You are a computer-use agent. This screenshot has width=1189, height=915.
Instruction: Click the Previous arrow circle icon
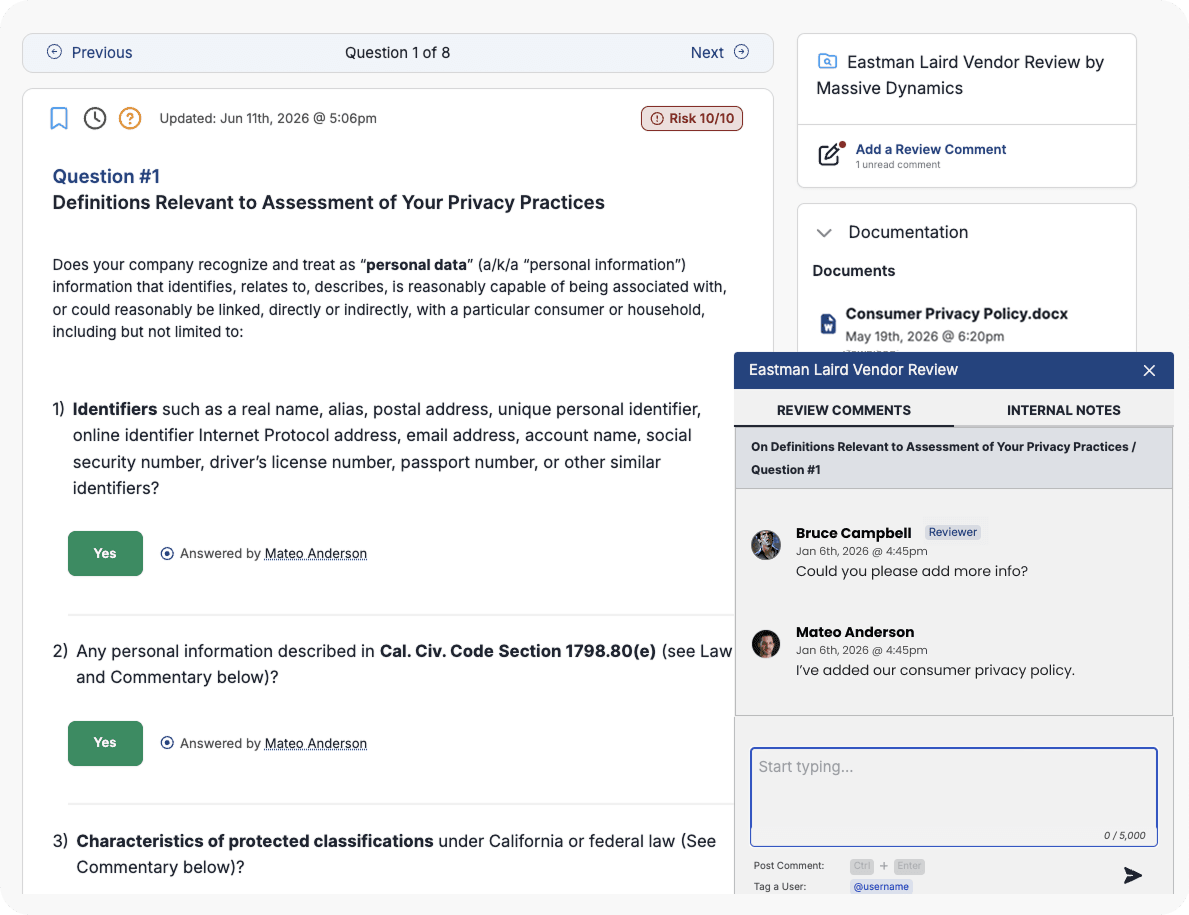55,52
